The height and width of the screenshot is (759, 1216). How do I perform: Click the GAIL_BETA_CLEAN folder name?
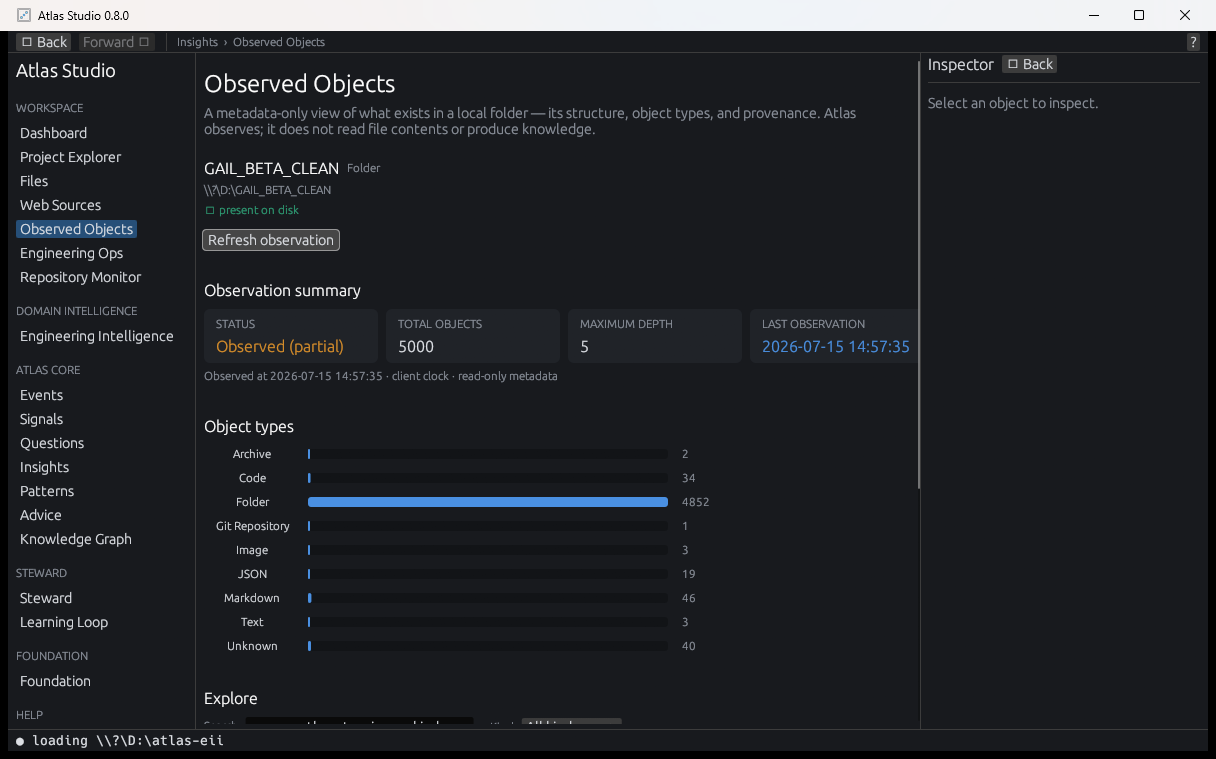271,168
